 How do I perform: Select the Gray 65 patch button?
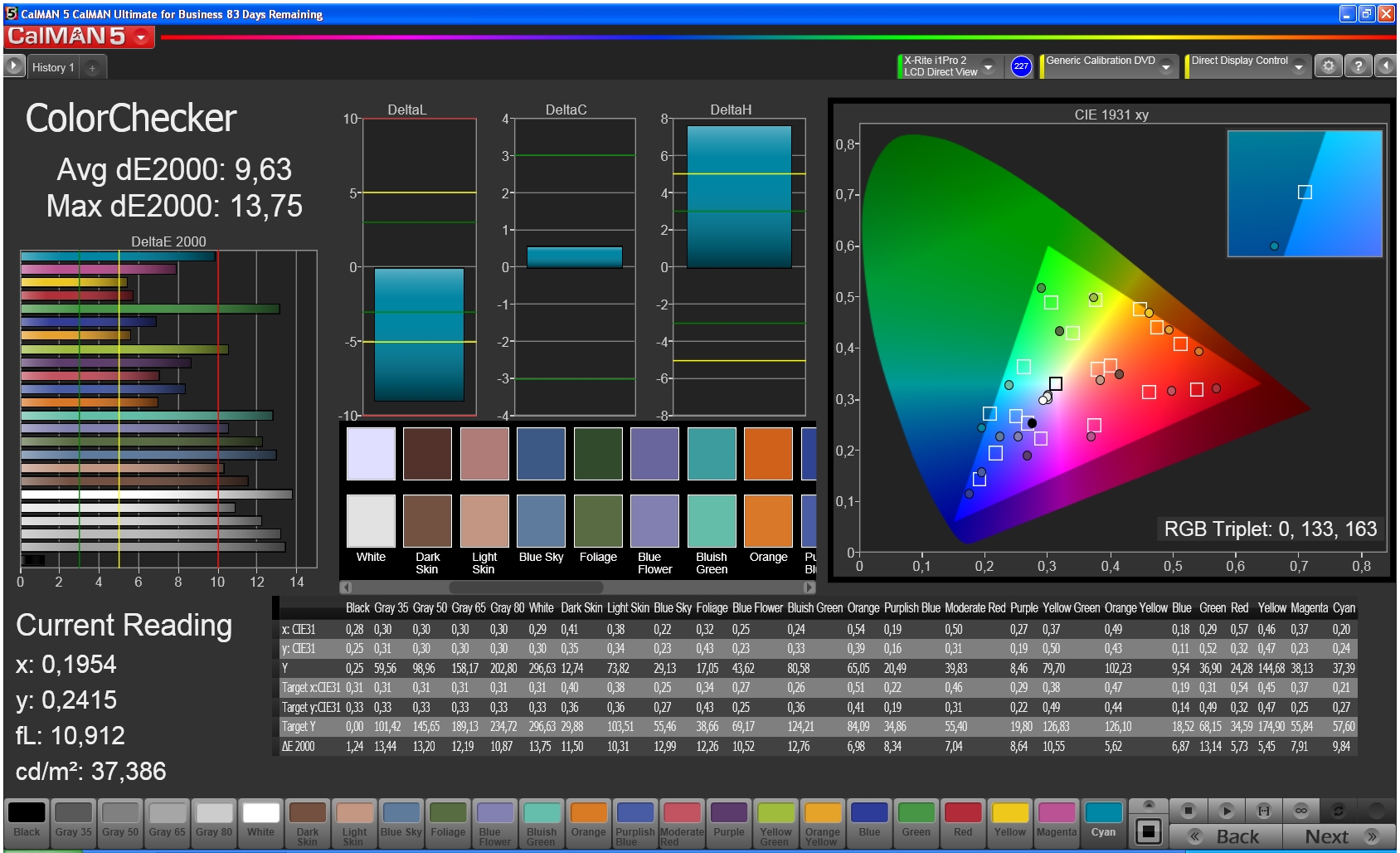pyautogui.click(x=167, y=823)
